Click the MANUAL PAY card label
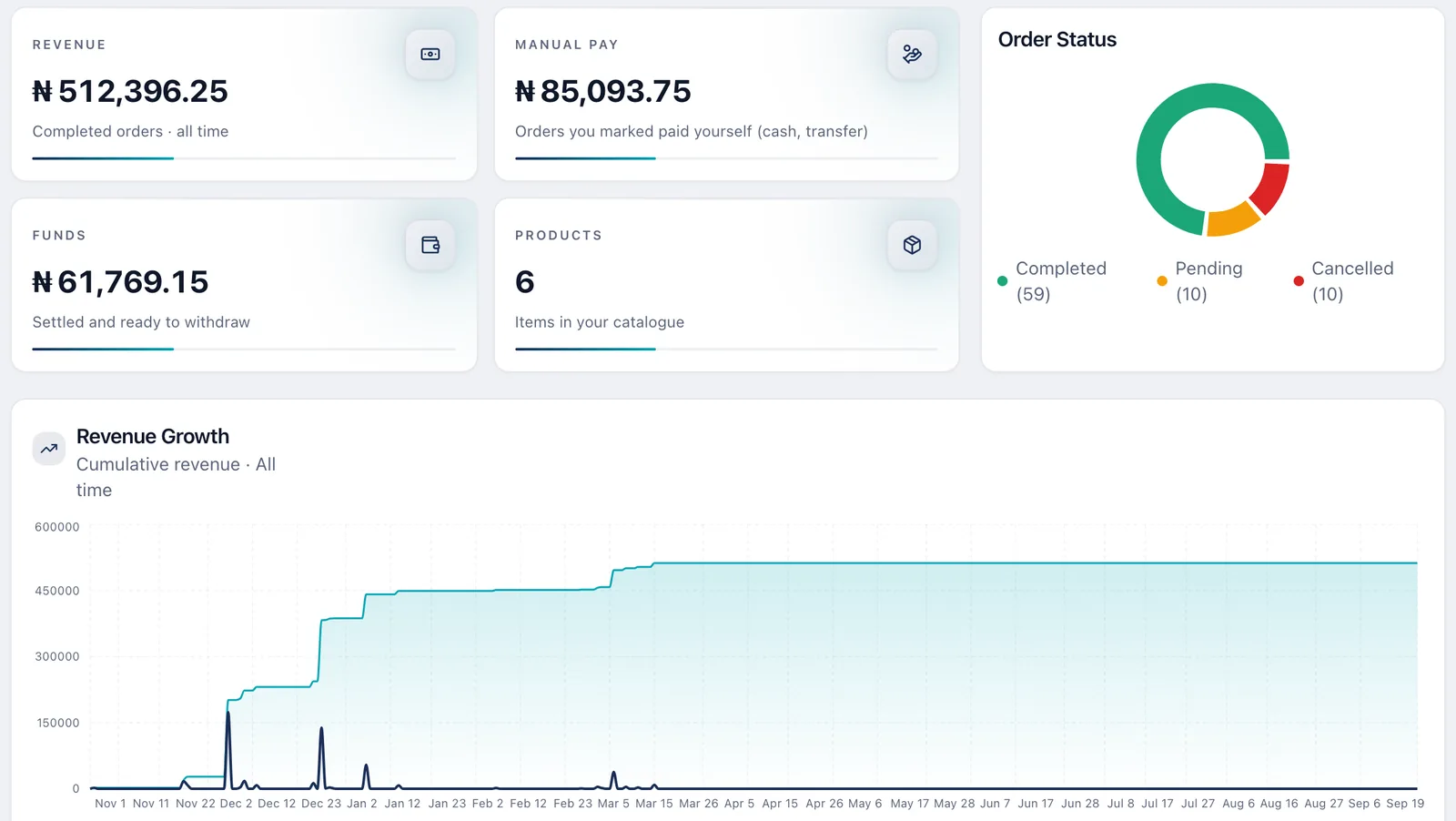 567,45
